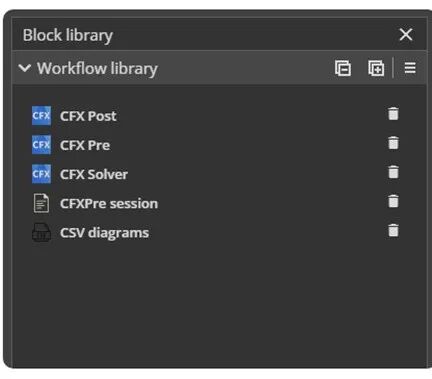432x379 pixels.
Task: Collapse the Workflow library section chevron
Action: pyautogui.click(x=25, y=68)
